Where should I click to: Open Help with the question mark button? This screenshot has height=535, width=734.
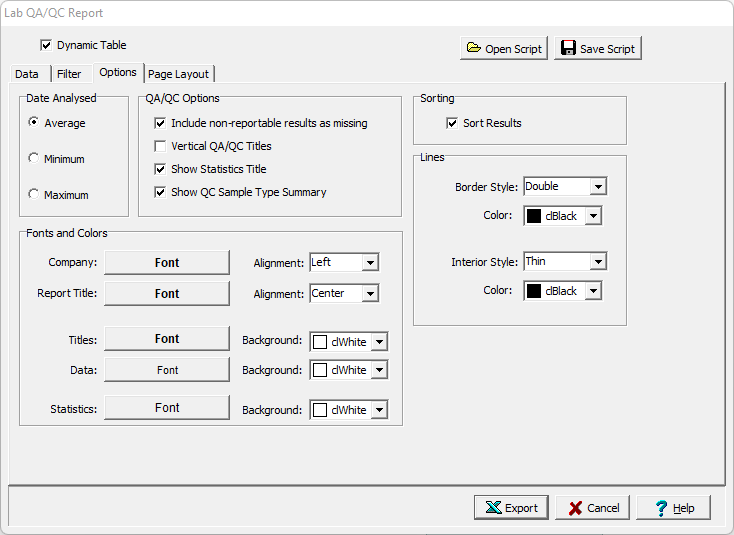pyautogui.click(x=673, y=508)
